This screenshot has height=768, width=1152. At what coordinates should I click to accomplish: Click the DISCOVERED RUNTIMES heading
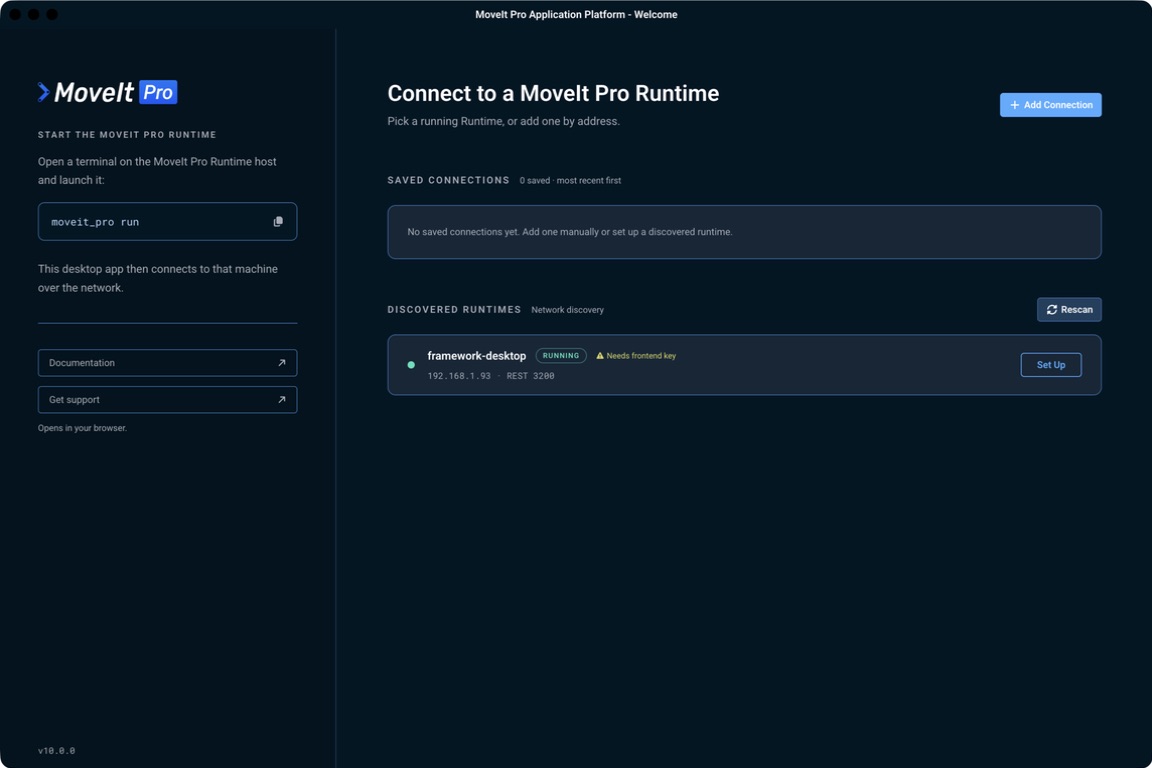coord(454,309)
